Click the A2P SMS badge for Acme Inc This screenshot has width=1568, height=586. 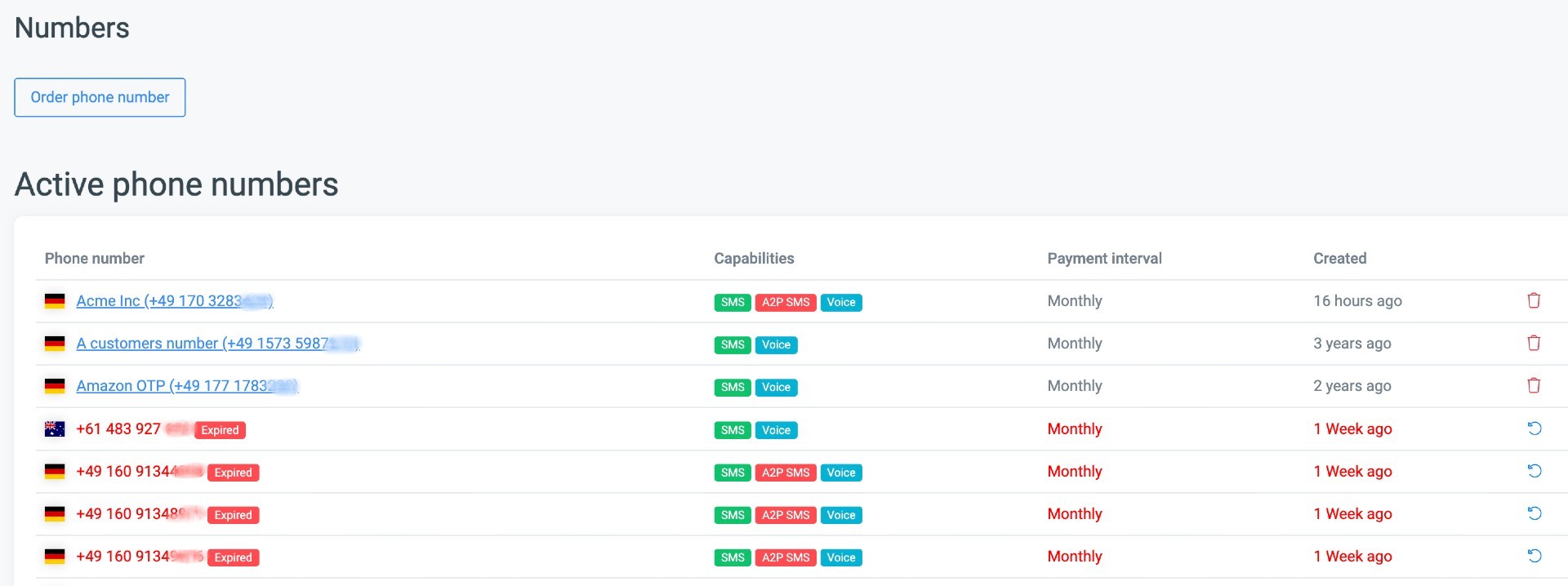click(x=785, y=303)
